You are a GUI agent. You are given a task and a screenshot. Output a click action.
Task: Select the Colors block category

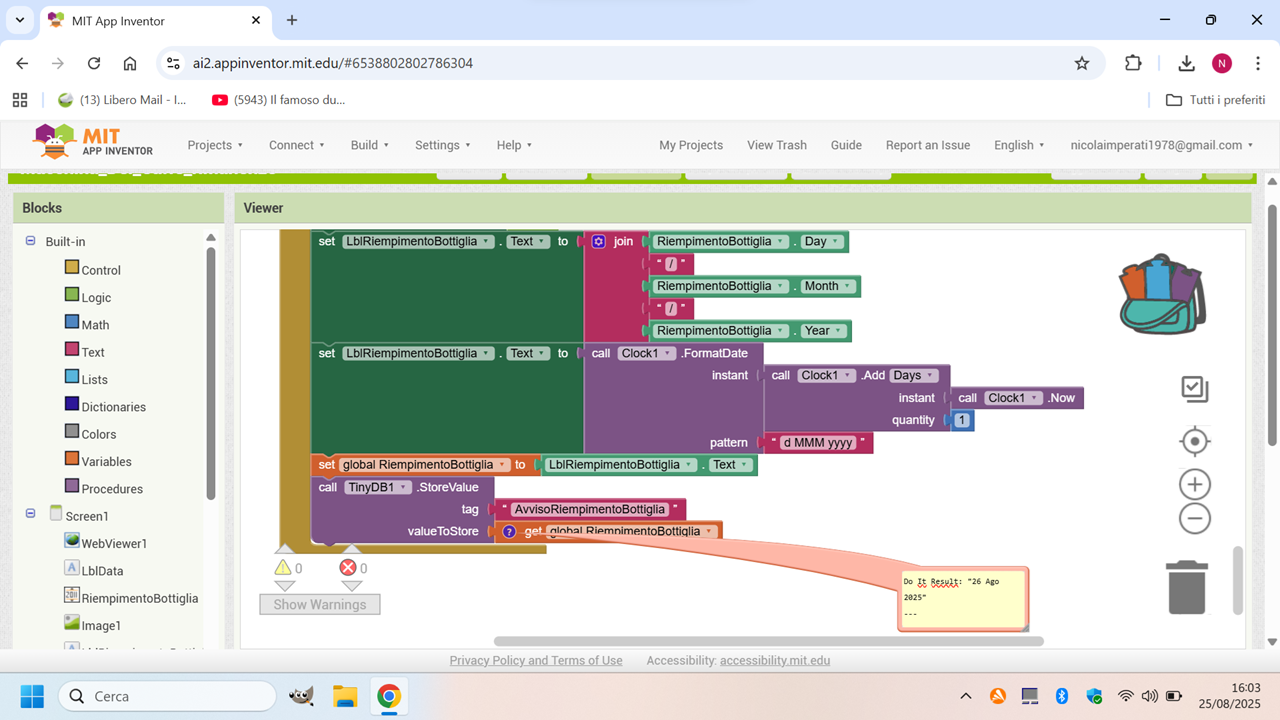pos(98,434)
